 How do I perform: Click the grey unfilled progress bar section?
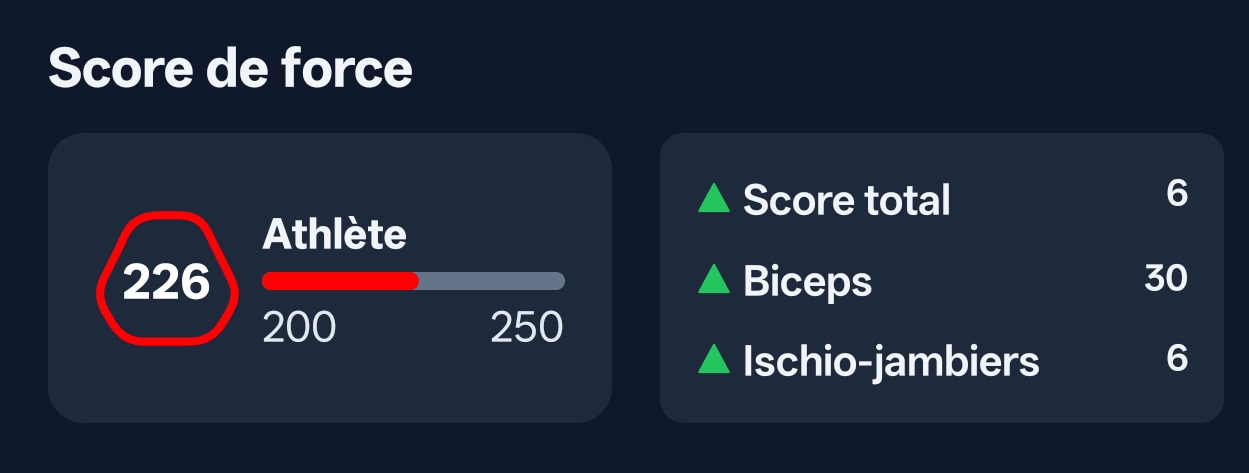pos(492,281)
